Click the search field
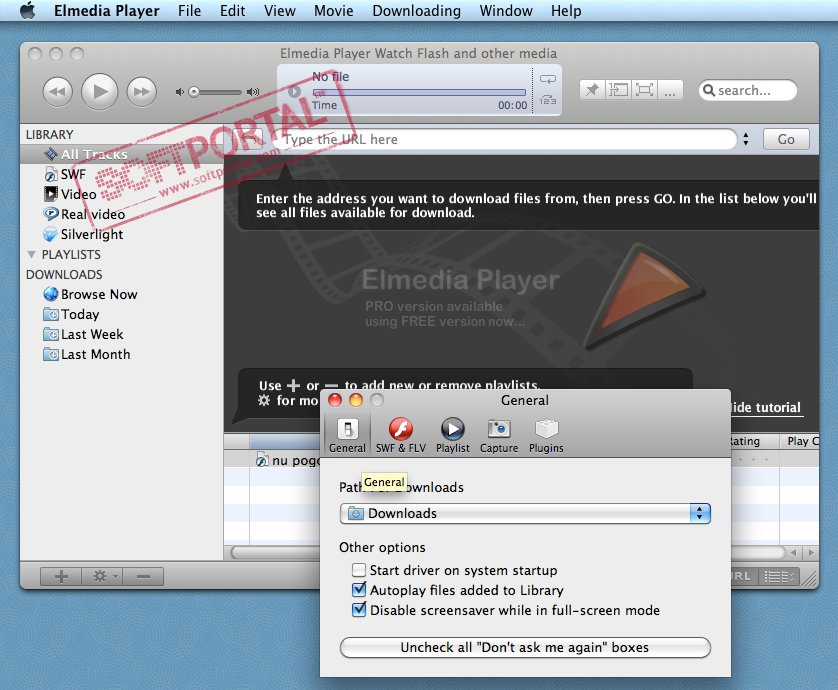Viewport: 838px width, 690px height. pos(748,90)
